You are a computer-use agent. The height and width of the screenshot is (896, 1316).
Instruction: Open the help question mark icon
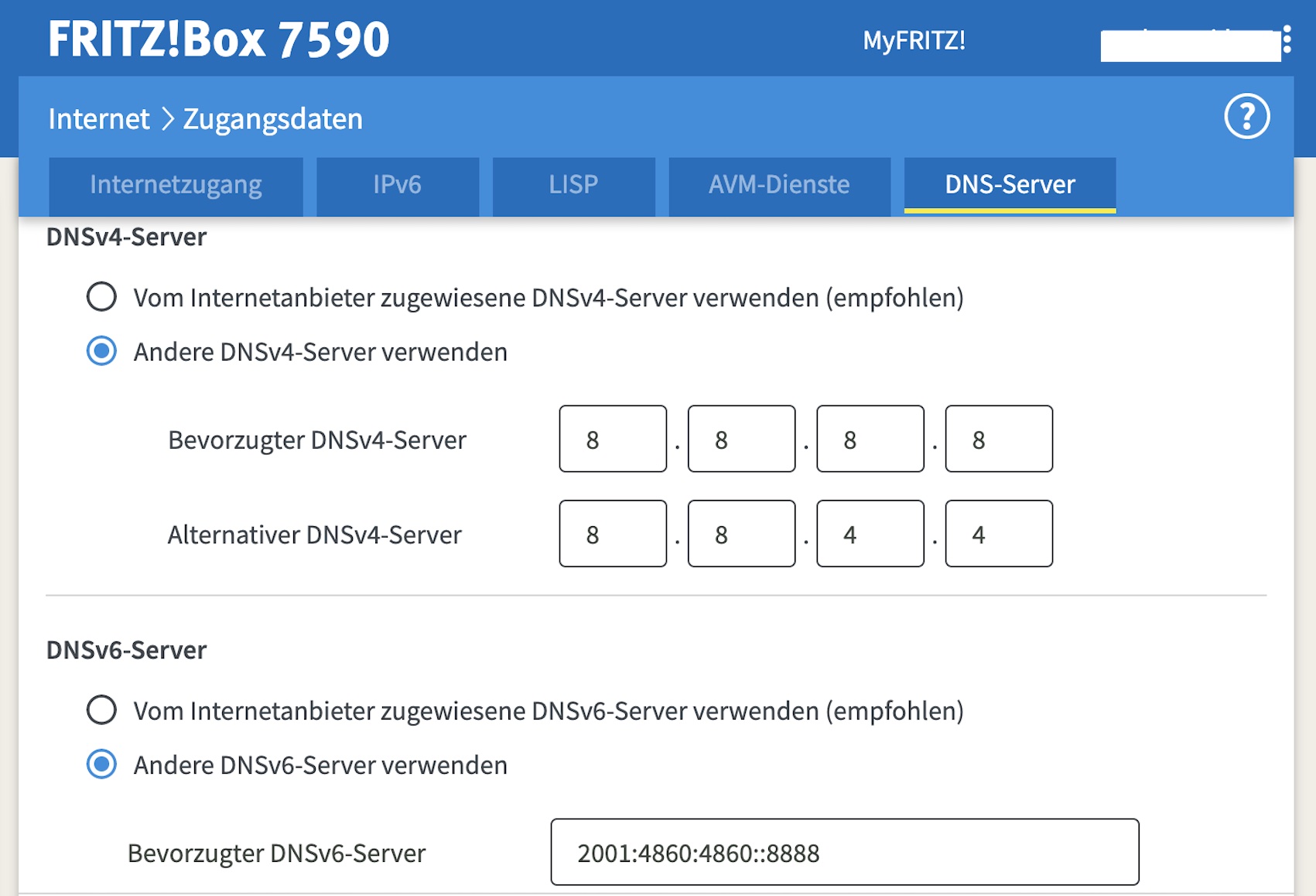[1246, 117]
